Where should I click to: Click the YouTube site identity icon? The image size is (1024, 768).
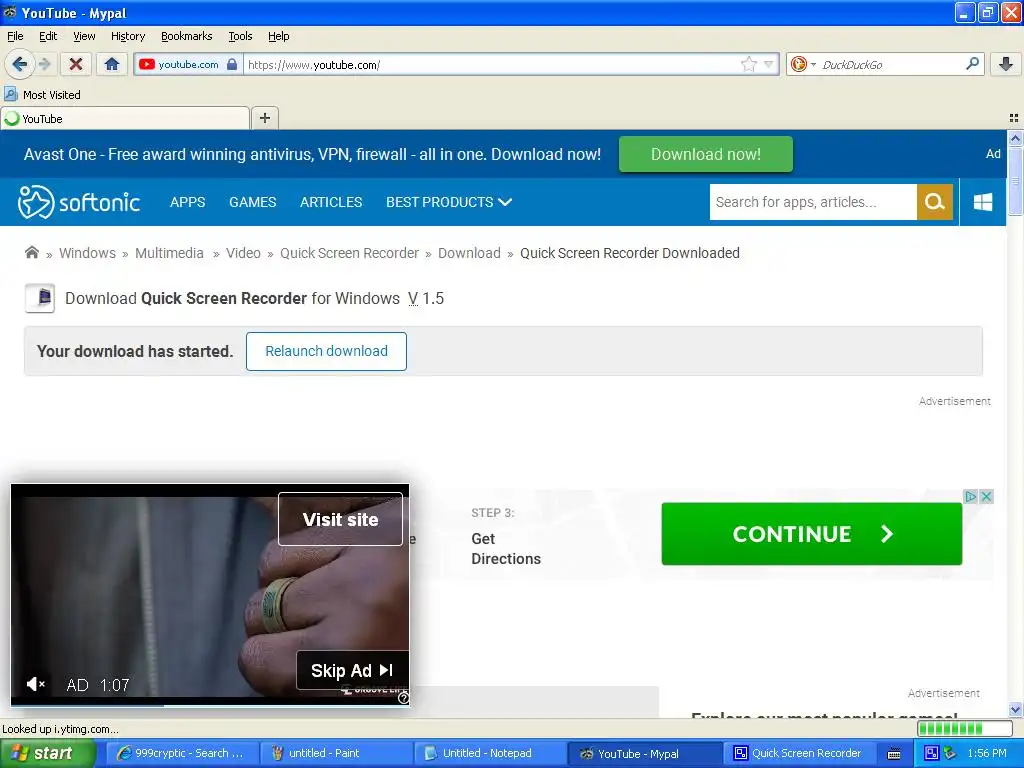pos(147,64)
